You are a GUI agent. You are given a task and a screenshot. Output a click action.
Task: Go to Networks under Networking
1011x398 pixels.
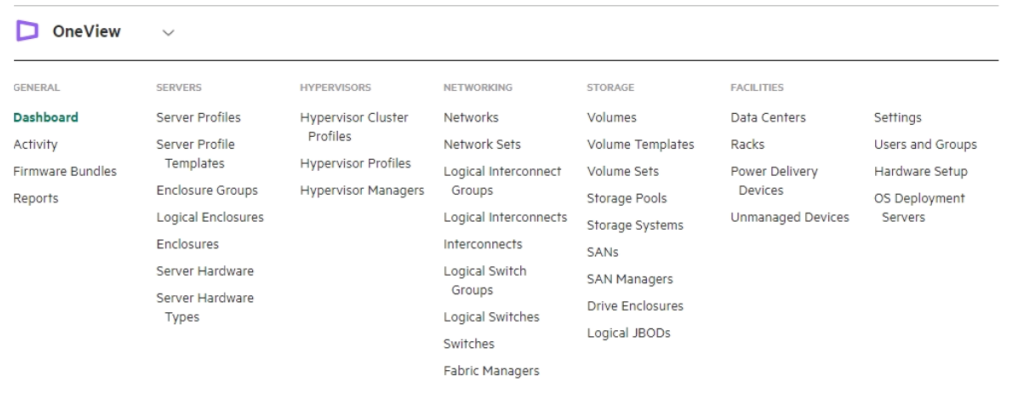471,117
